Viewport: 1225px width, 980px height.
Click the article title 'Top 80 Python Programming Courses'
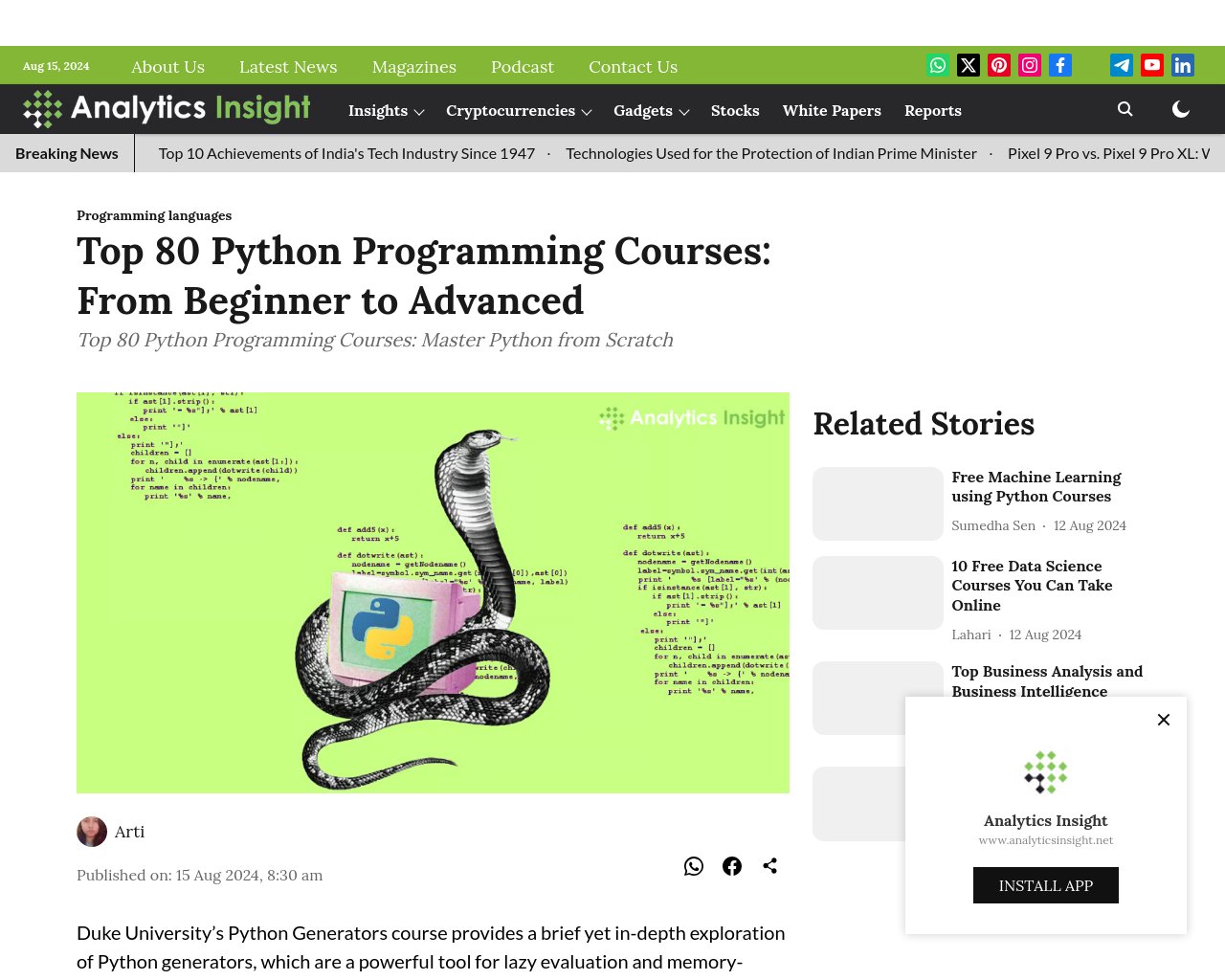point(424,276)
